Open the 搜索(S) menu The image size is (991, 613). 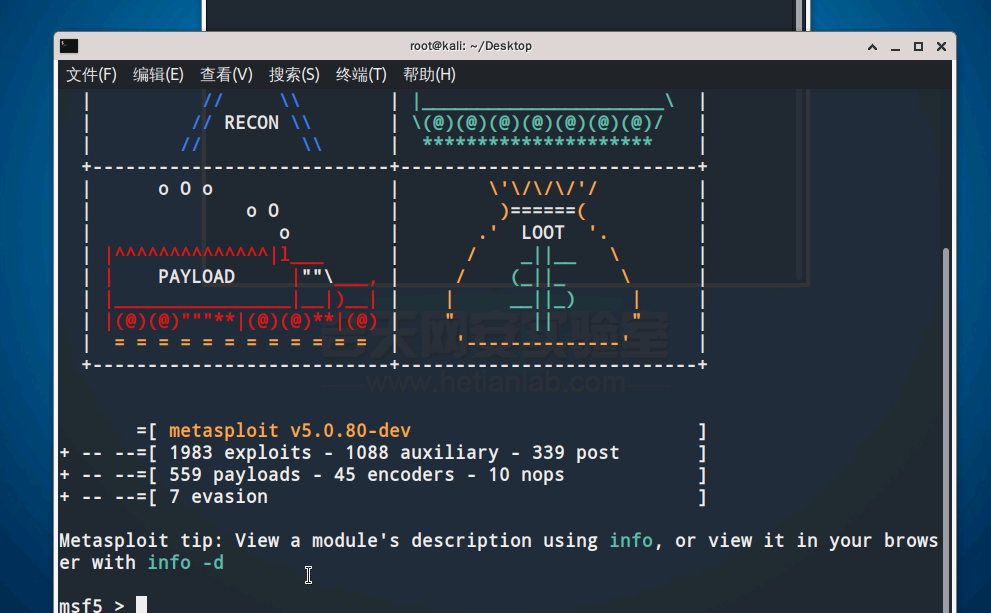pos(294,75)
